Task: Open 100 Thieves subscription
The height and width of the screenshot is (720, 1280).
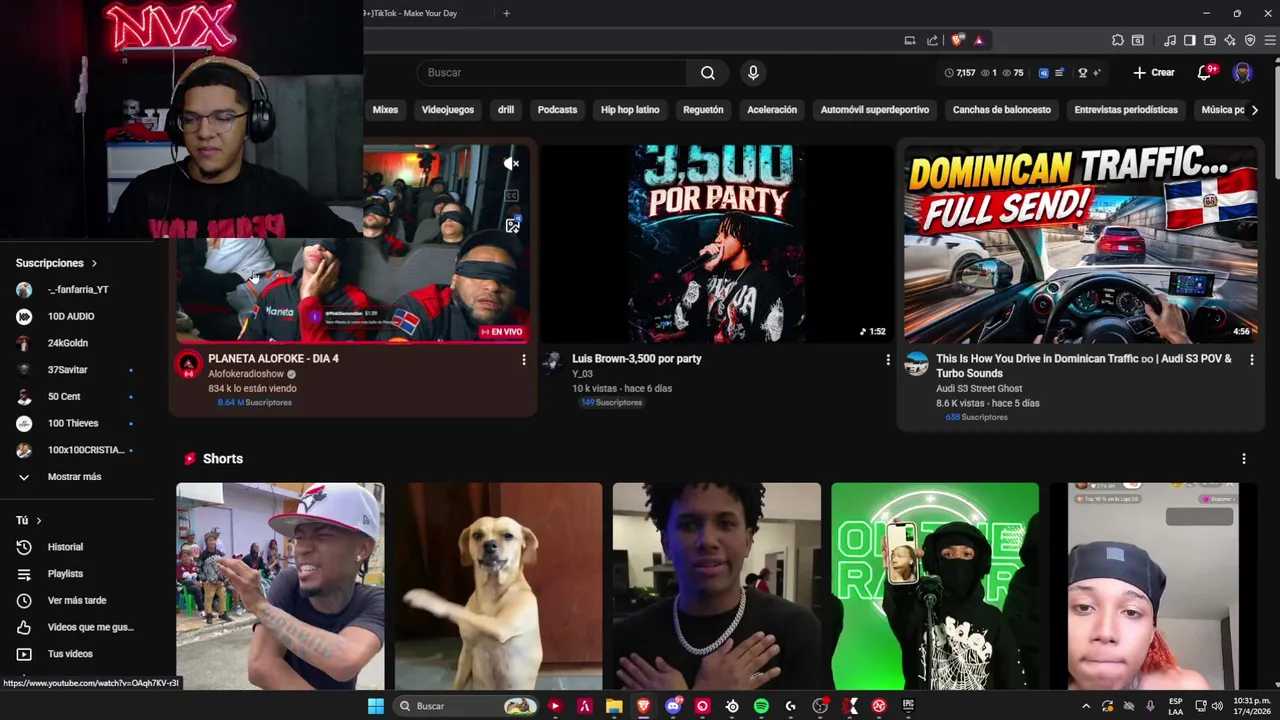Action: 73,423
